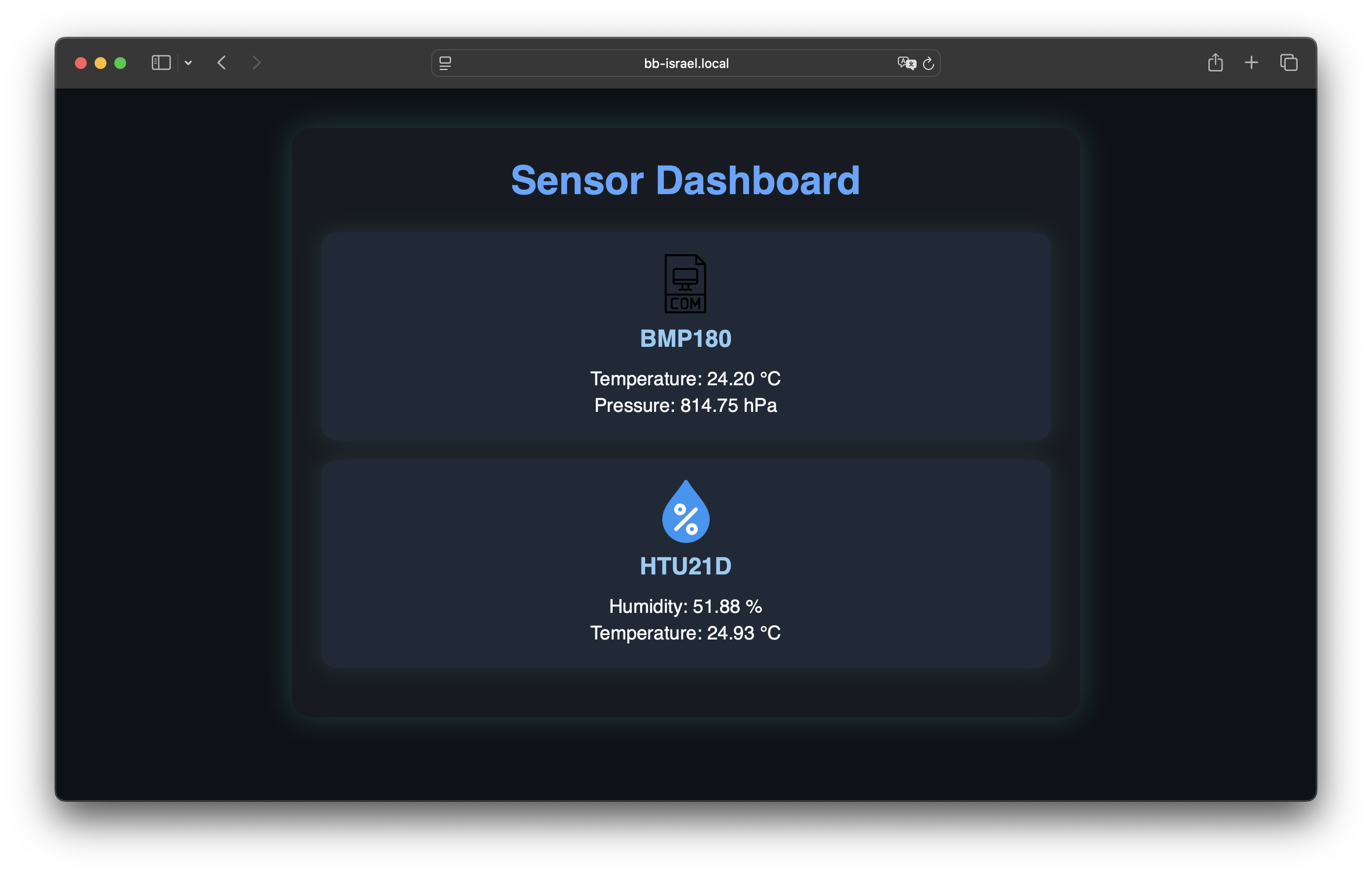The width and height of the screenshot is (1372, 874).
Task: Click the BMP180 sensor title
Action: point(686,339)
